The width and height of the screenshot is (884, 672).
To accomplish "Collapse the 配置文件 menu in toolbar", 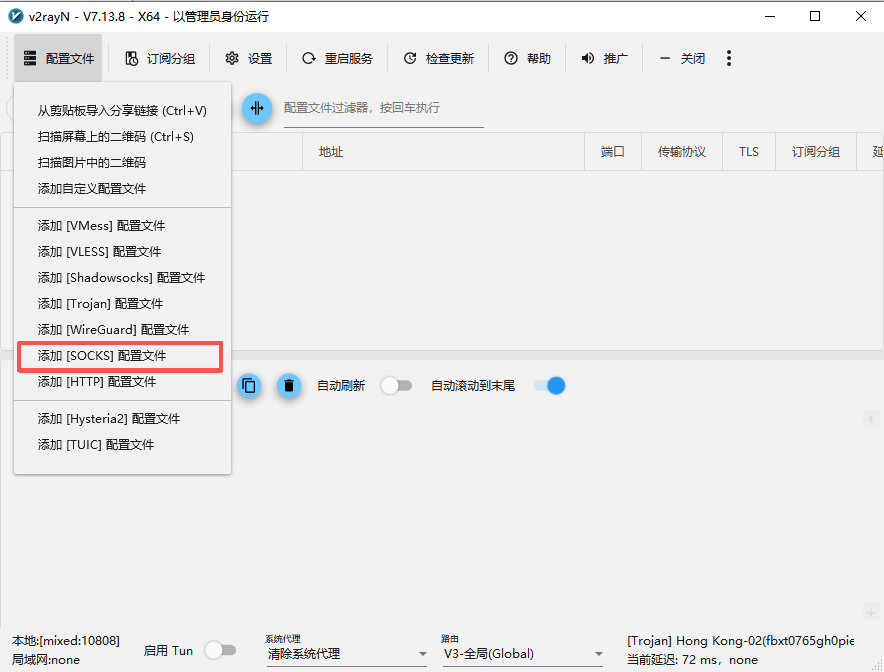I will (59, 58).
